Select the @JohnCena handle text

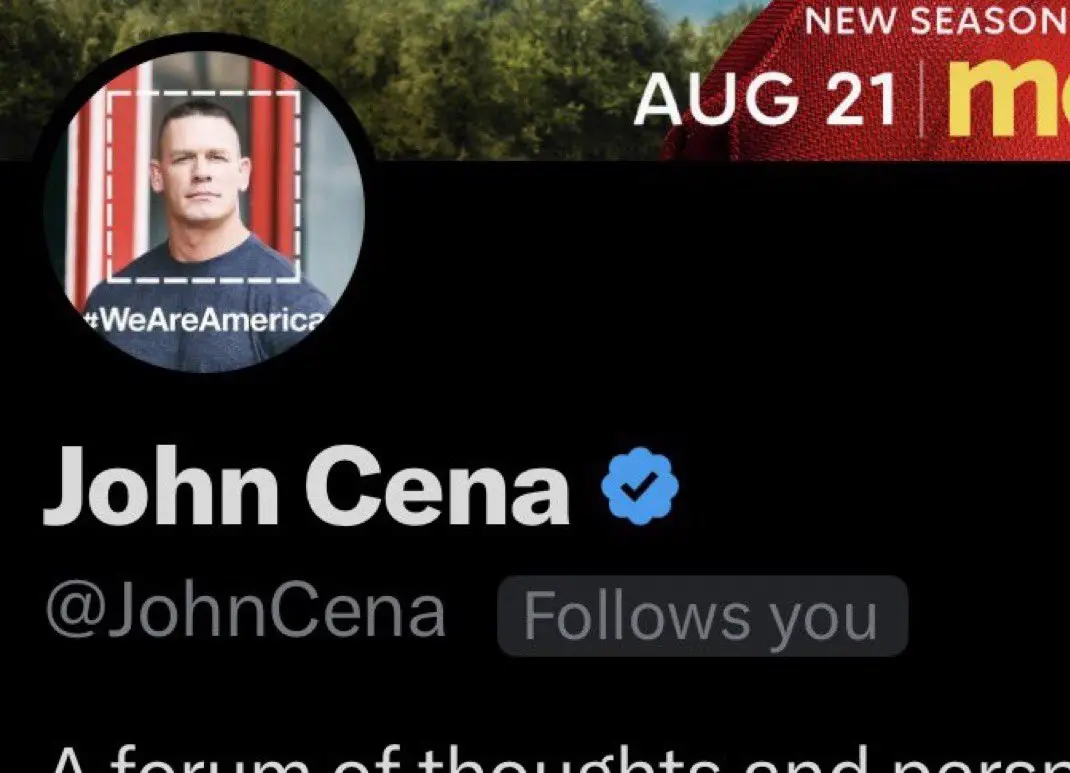(246, 612)
